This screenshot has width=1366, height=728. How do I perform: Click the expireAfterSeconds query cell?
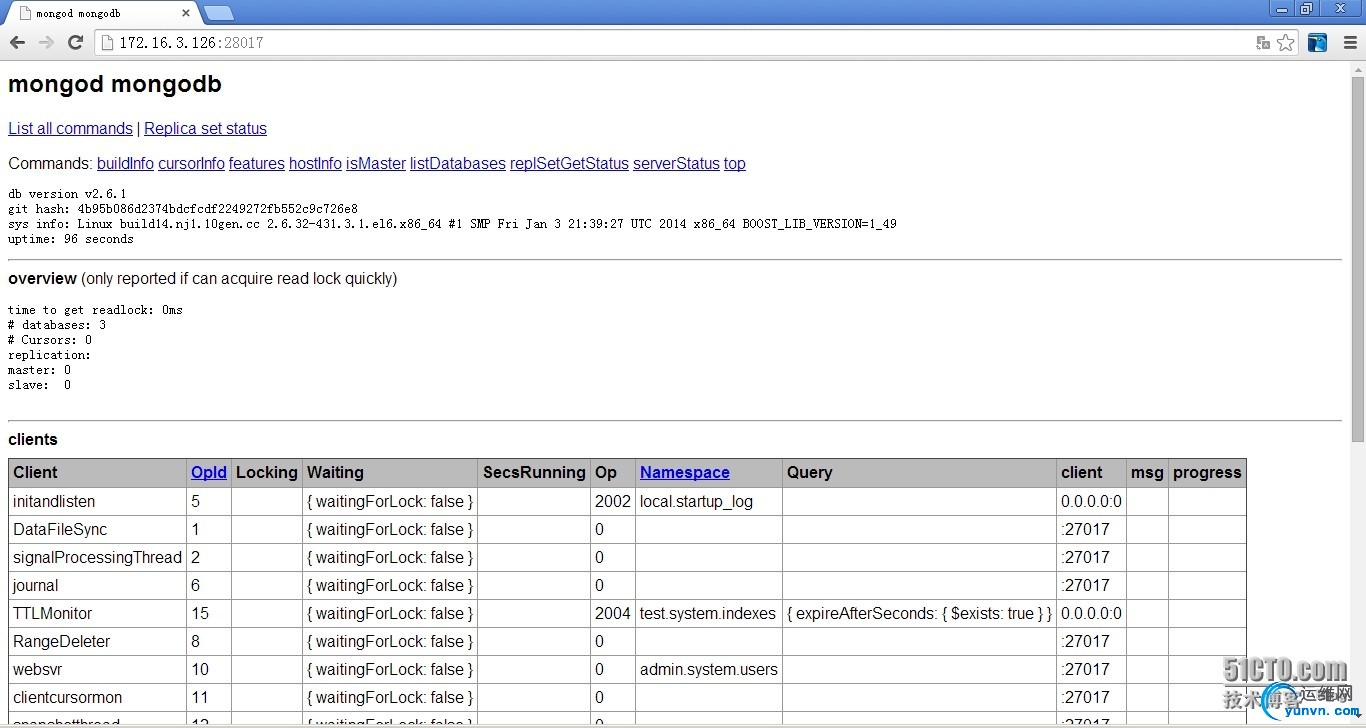[x=920, y=613]
